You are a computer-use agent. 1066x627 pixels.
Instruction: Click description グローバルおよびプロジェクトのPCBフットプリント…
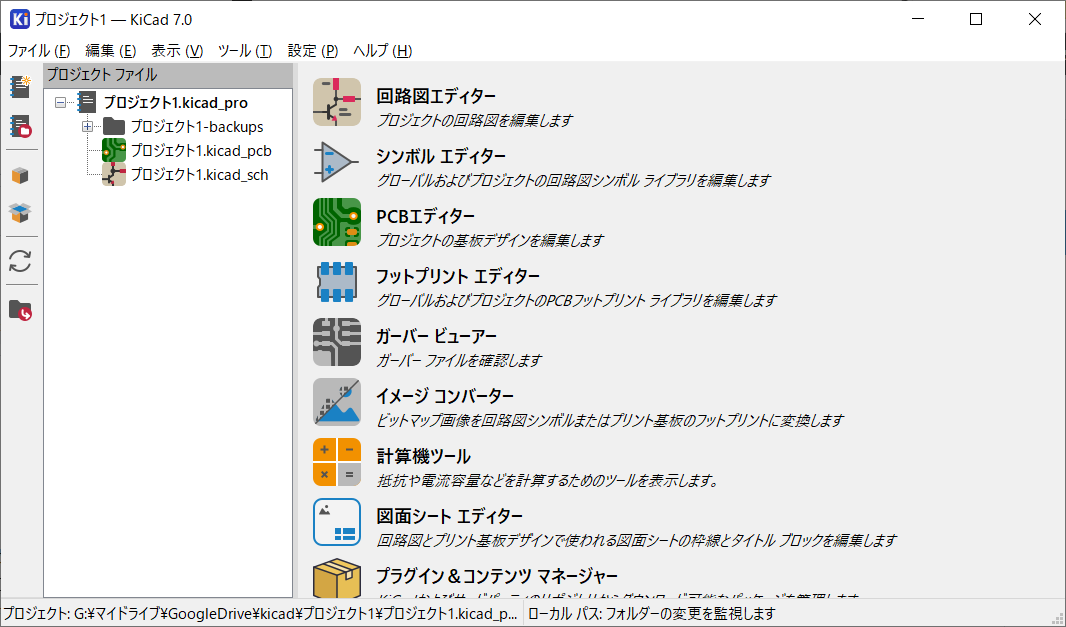click(x=576, y=300)
